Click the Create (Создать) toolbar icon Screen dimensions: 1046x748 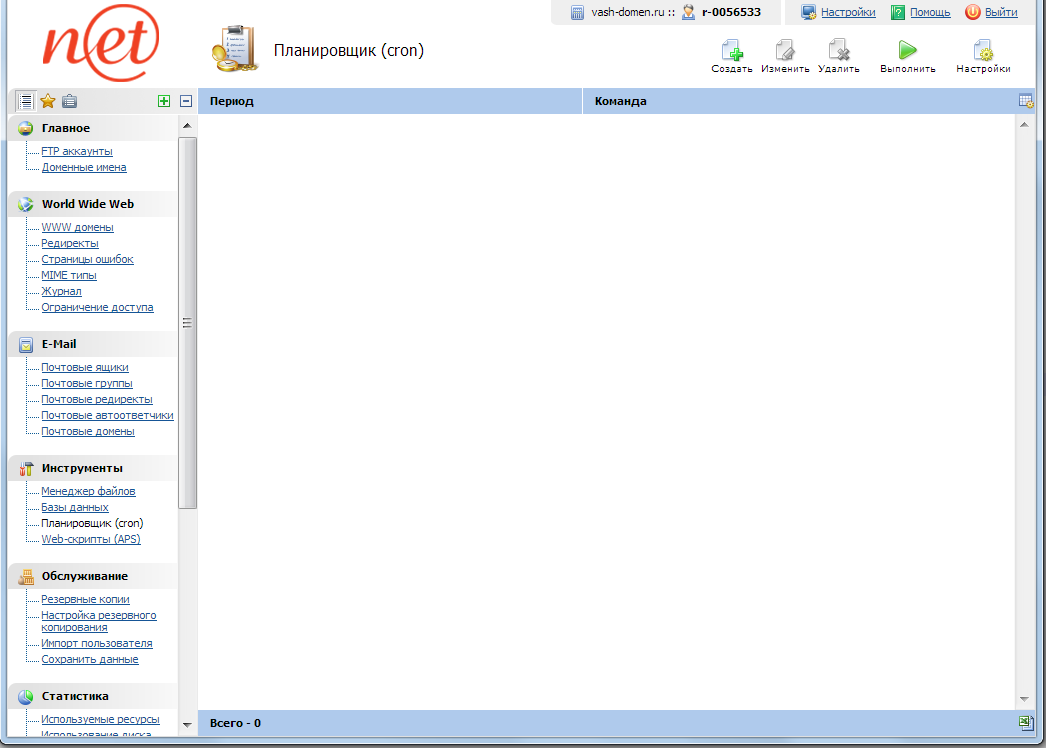731,51
